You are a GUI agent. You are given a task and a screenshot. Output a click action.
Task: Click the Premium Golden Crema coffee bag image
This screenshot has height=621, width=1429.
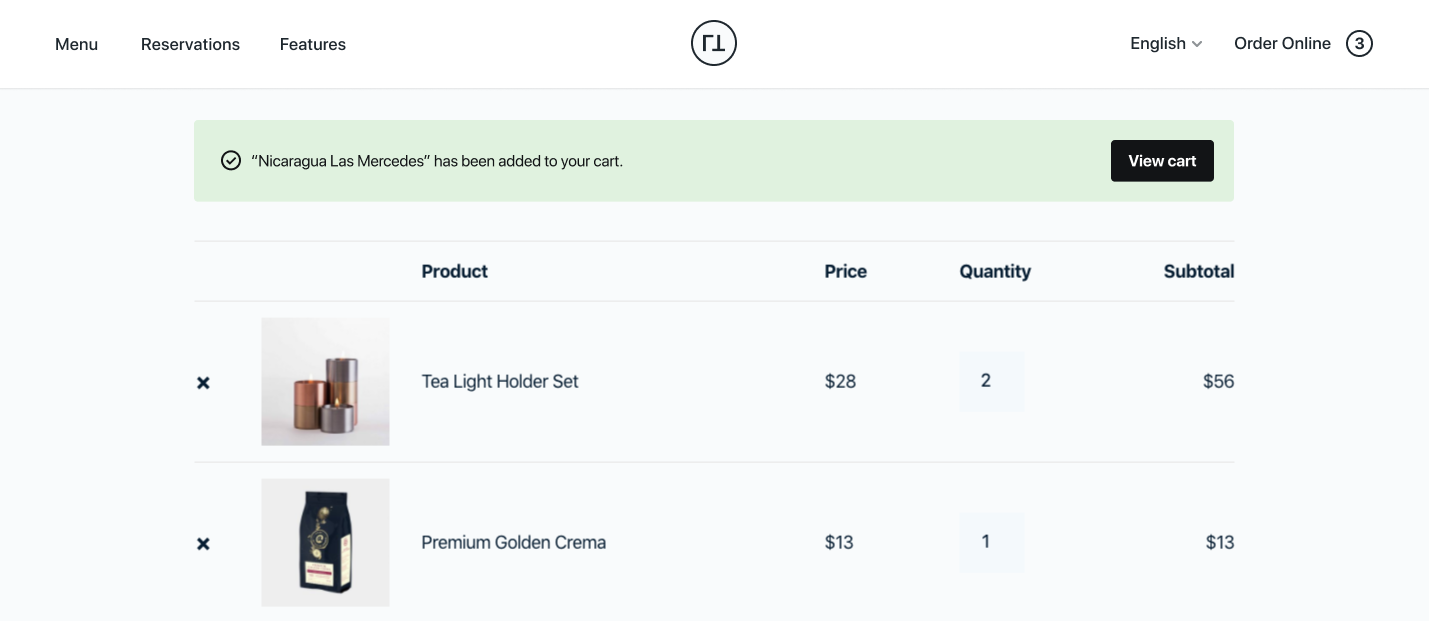(325, 542)
